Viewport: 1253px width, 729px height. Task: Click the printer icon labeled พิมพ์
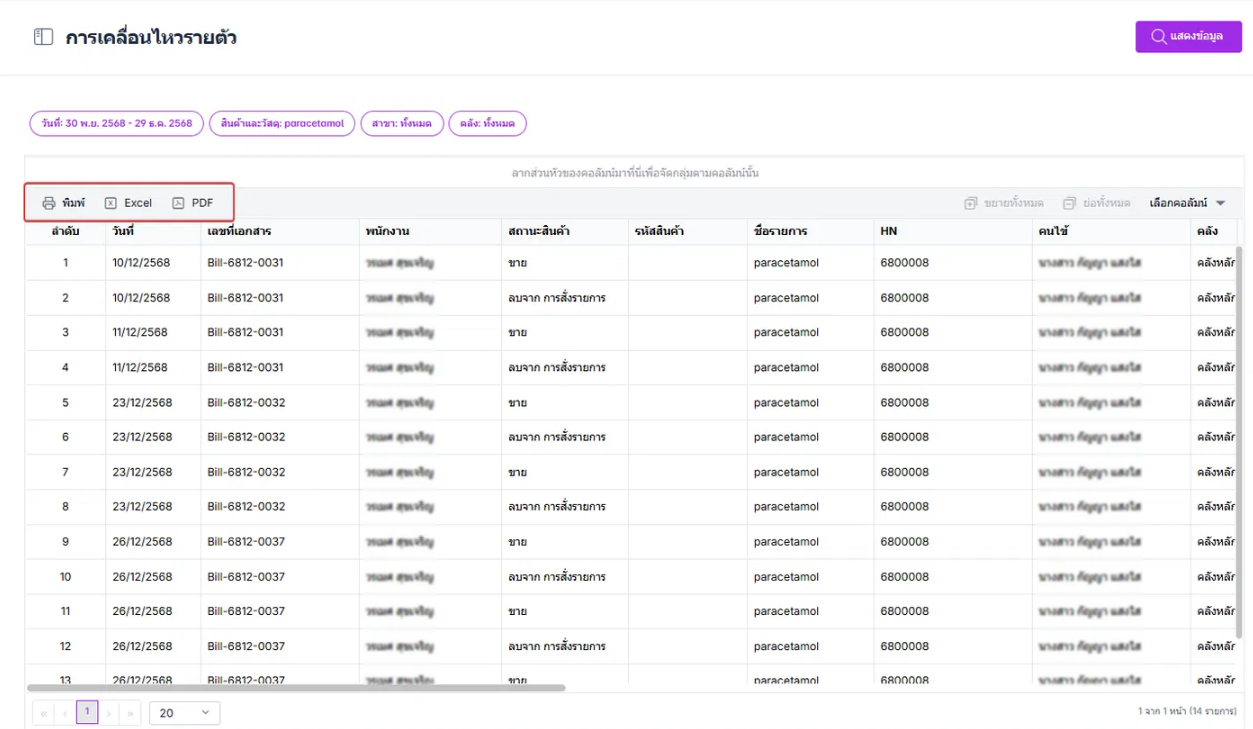[49, 203]
